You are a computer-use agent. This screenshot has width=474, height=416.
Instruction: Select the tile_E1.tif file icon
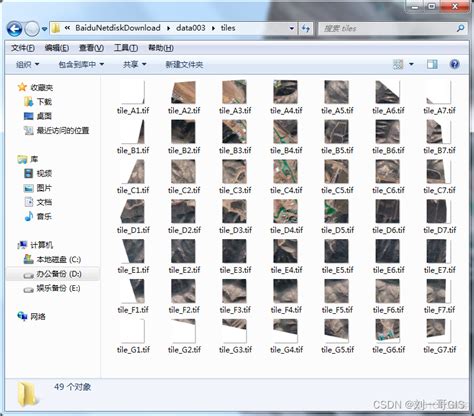133,251
